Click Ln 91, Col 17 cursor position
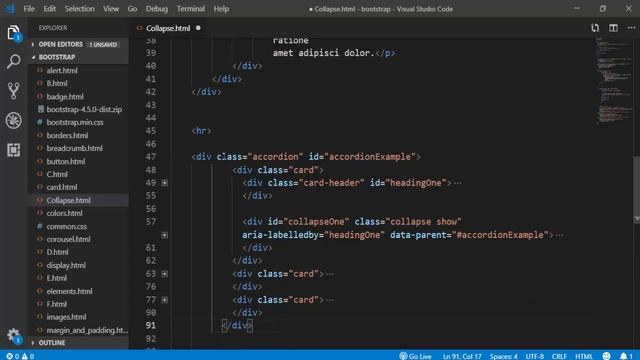This screenshot has height=360, width=640. point(462,356)
